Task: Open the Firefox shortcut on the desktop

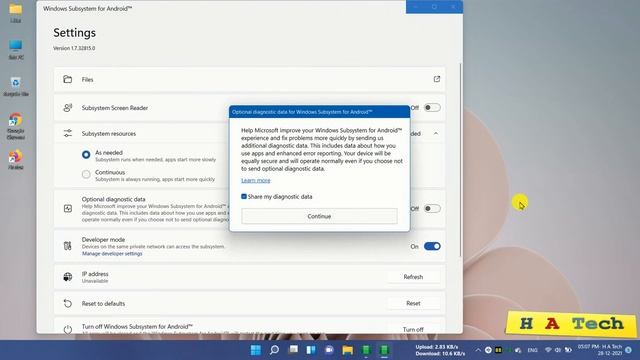Action: point(16,160)
